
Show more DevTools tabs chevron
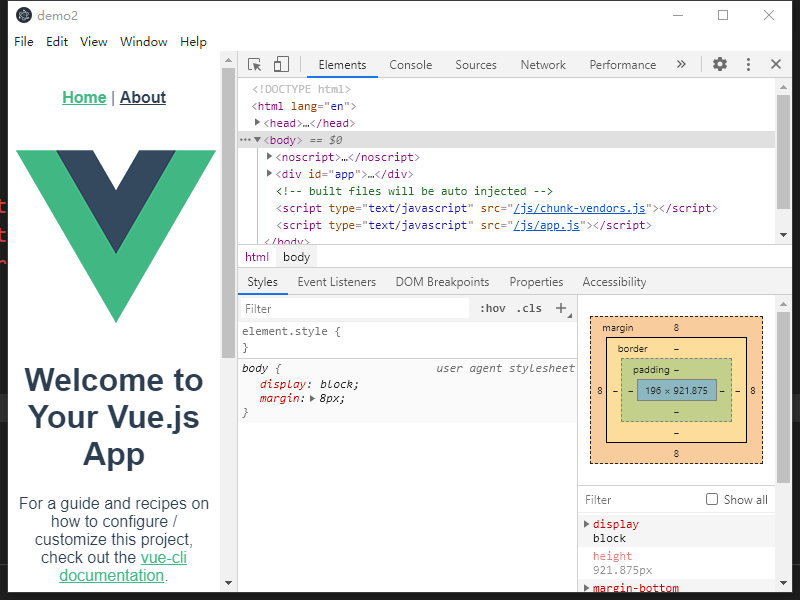[x=681, y=64]
